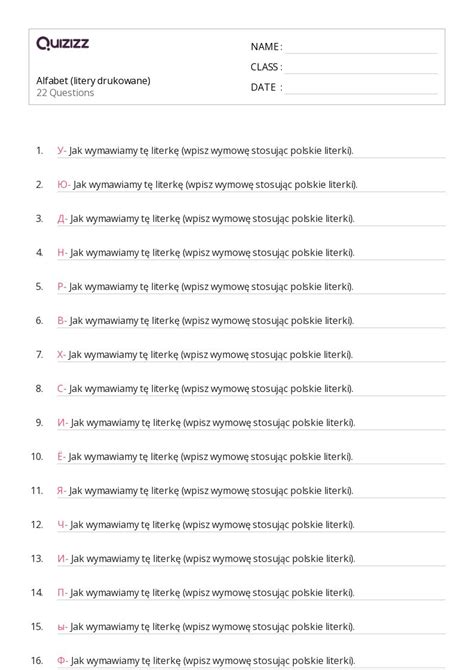Click the 22 Questions text
474x670 pixels.
click(65, 93)
